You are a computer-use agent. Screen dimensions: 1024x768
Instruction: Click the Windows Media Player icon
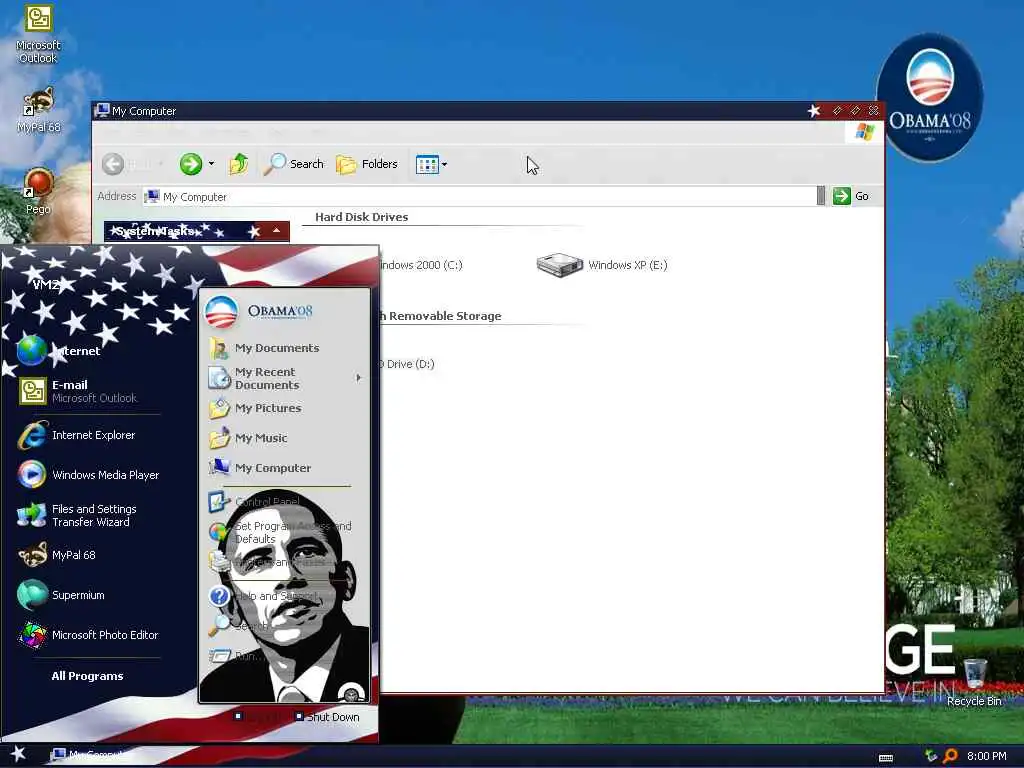coord(32,475)
